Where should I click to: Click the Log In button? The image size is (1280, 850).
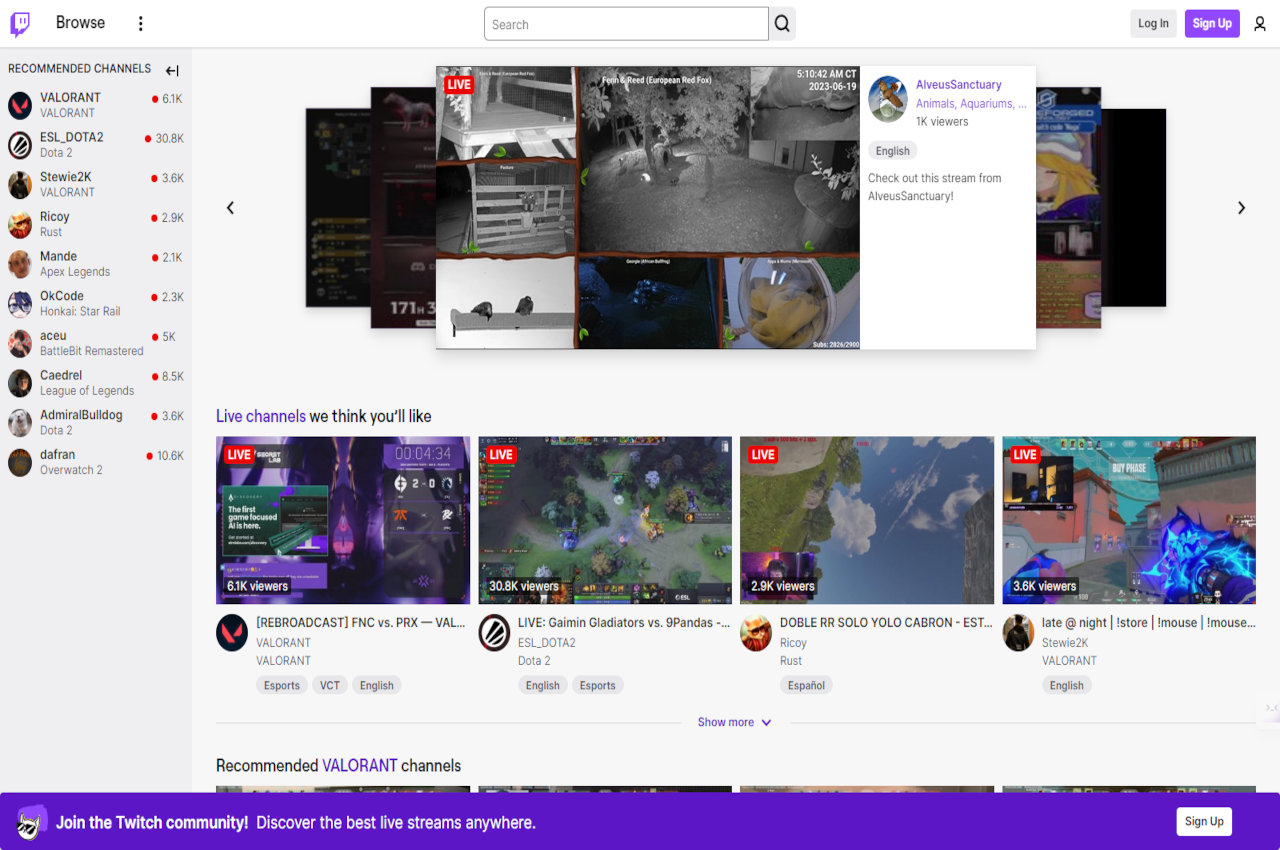[x=1153, y=22]
